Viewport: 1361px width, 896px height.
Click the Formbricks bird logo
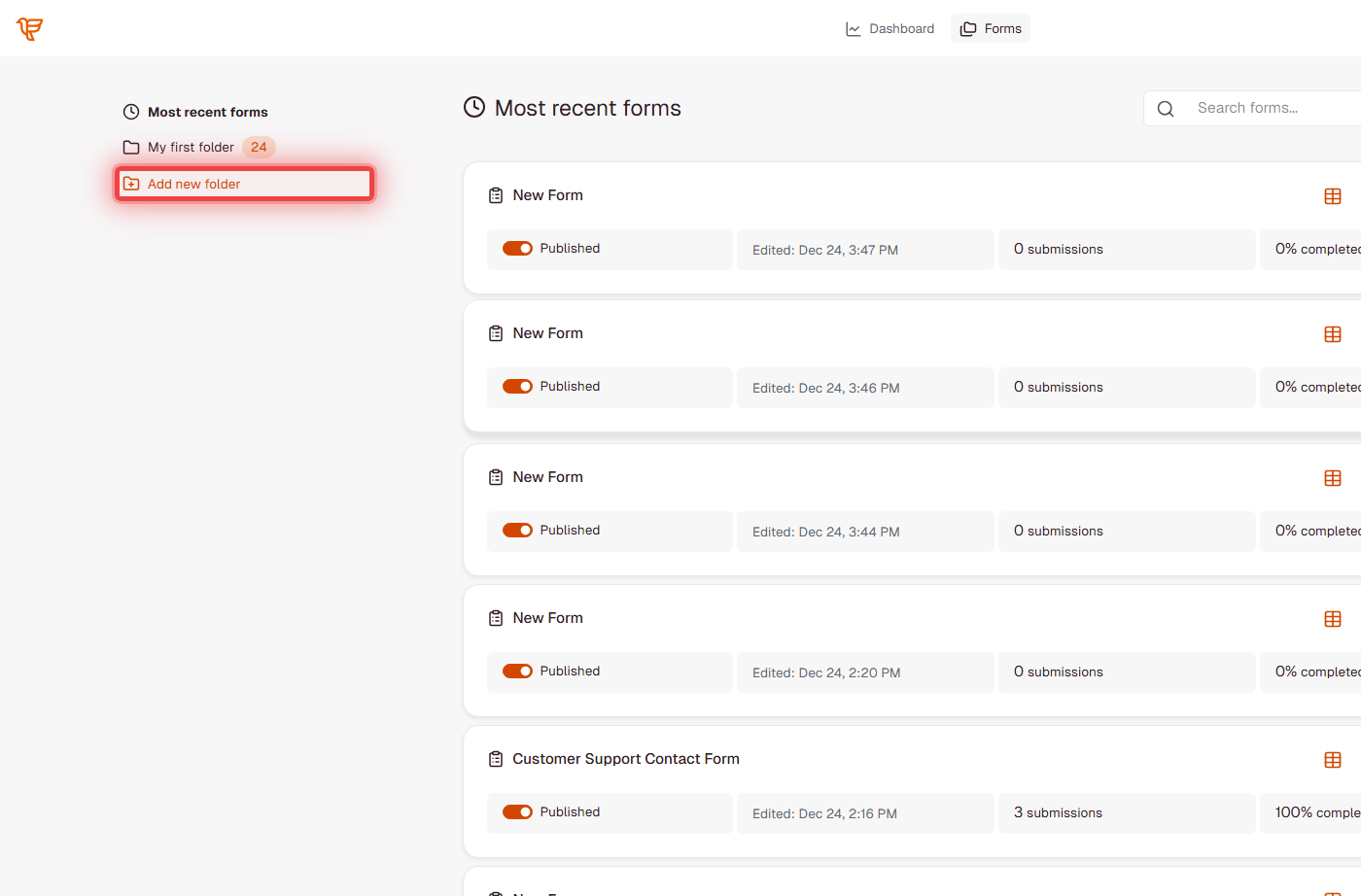click(29, 28)
